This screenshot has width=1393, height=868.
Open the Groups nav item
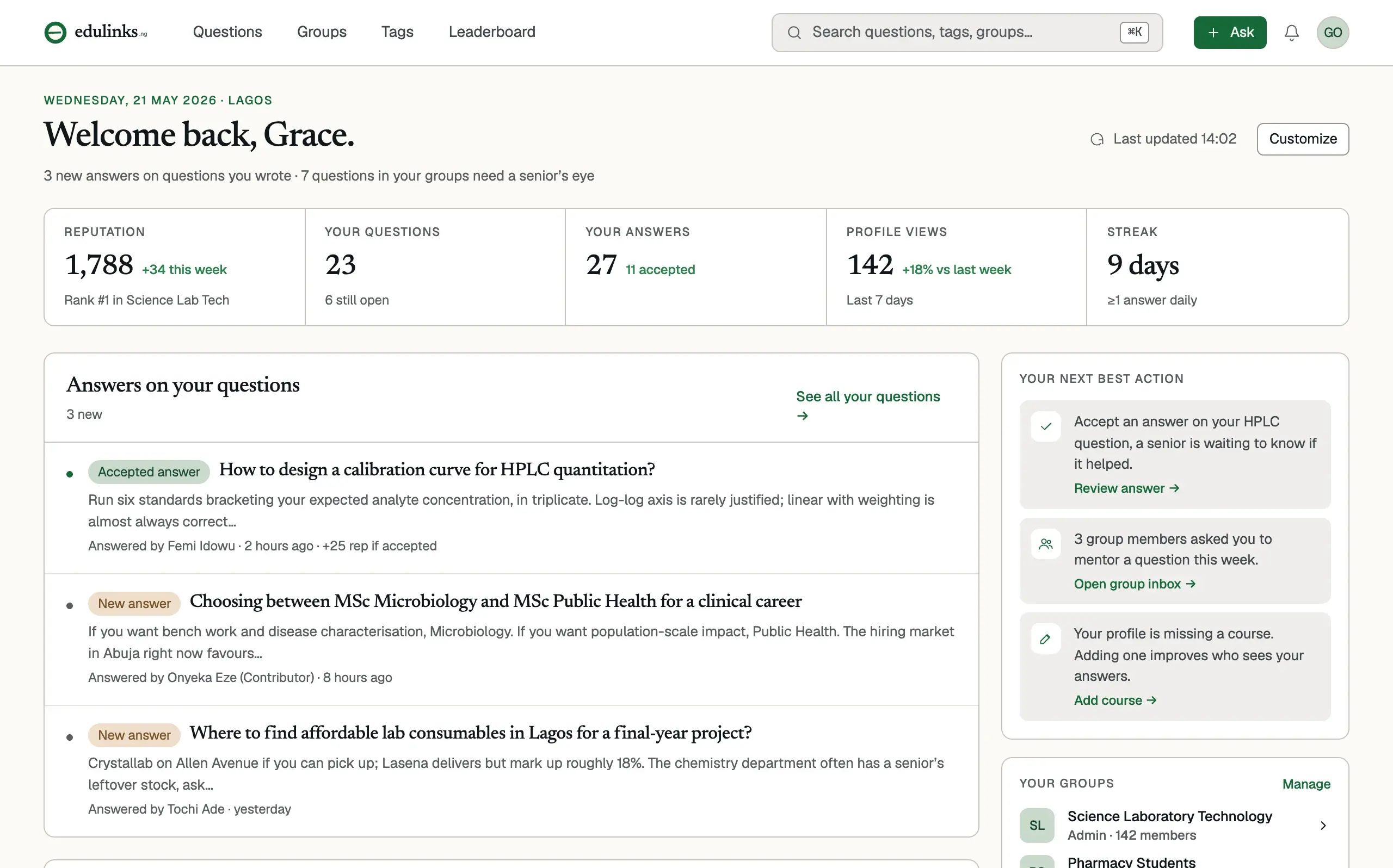pyautogui.click(x=322, y=32)
